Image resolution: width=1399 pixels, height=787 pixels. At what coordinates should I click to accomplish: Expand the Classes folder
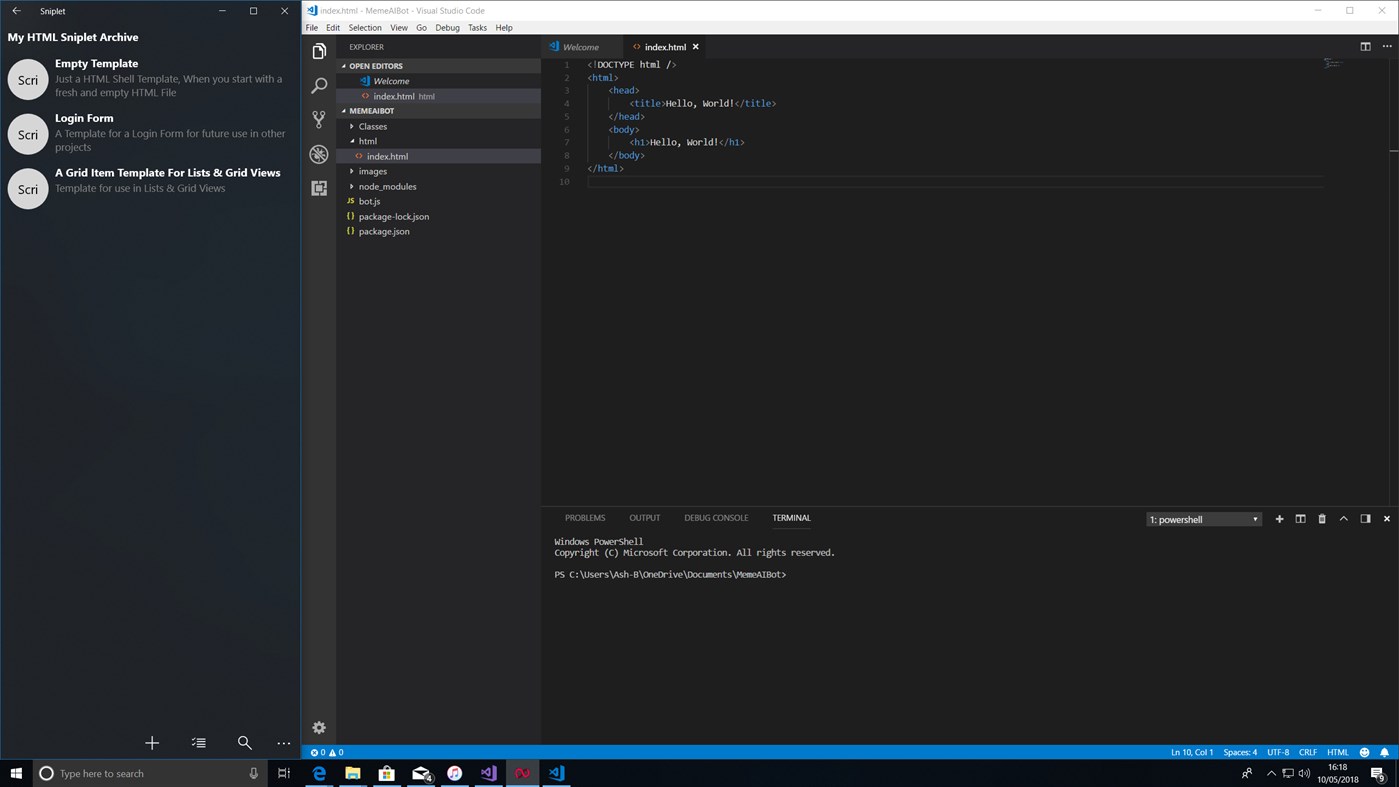[439, 126]
